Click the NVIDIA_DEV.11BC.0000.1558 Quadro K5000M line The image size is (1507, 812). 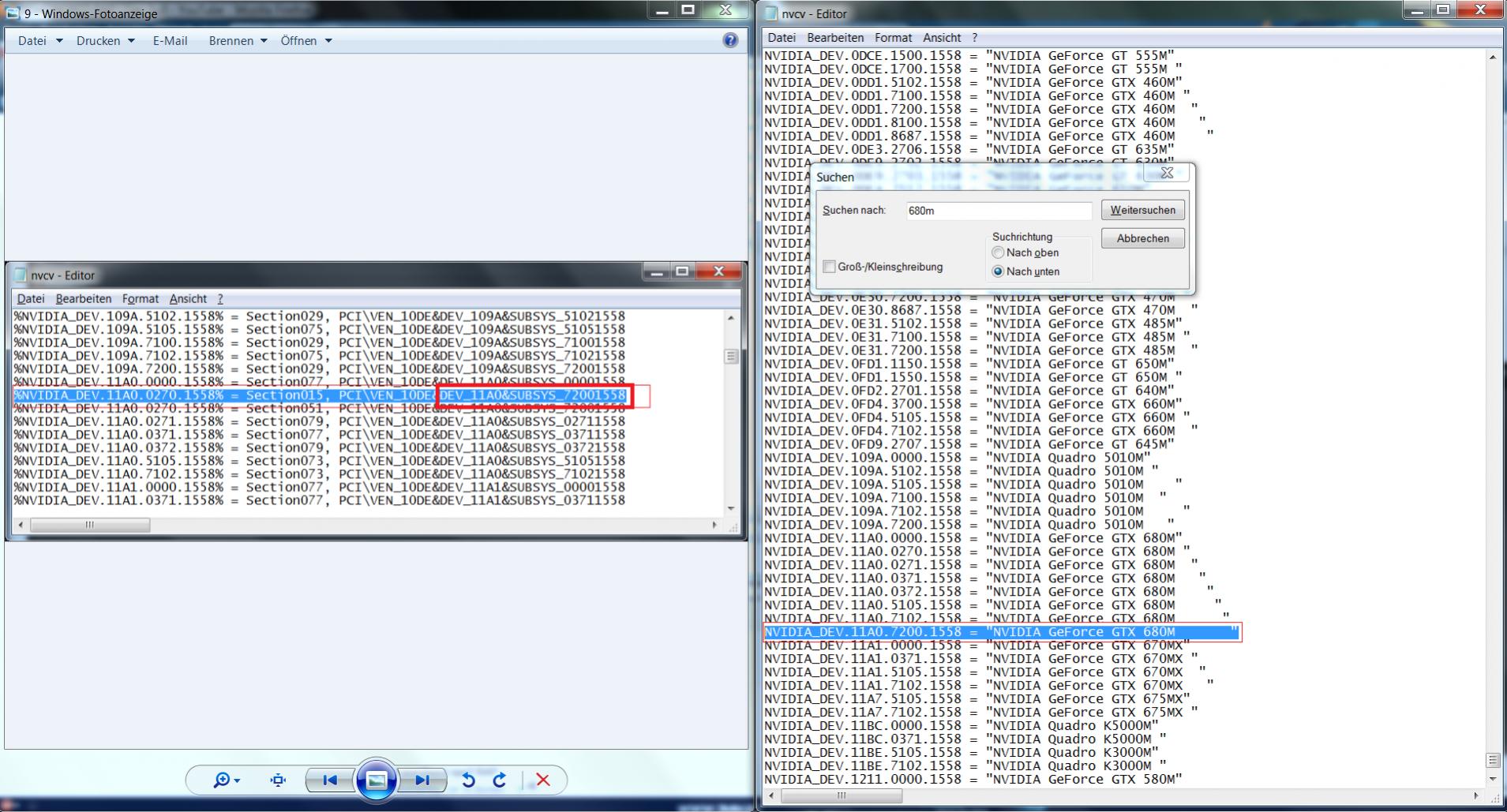coord(962,726)
